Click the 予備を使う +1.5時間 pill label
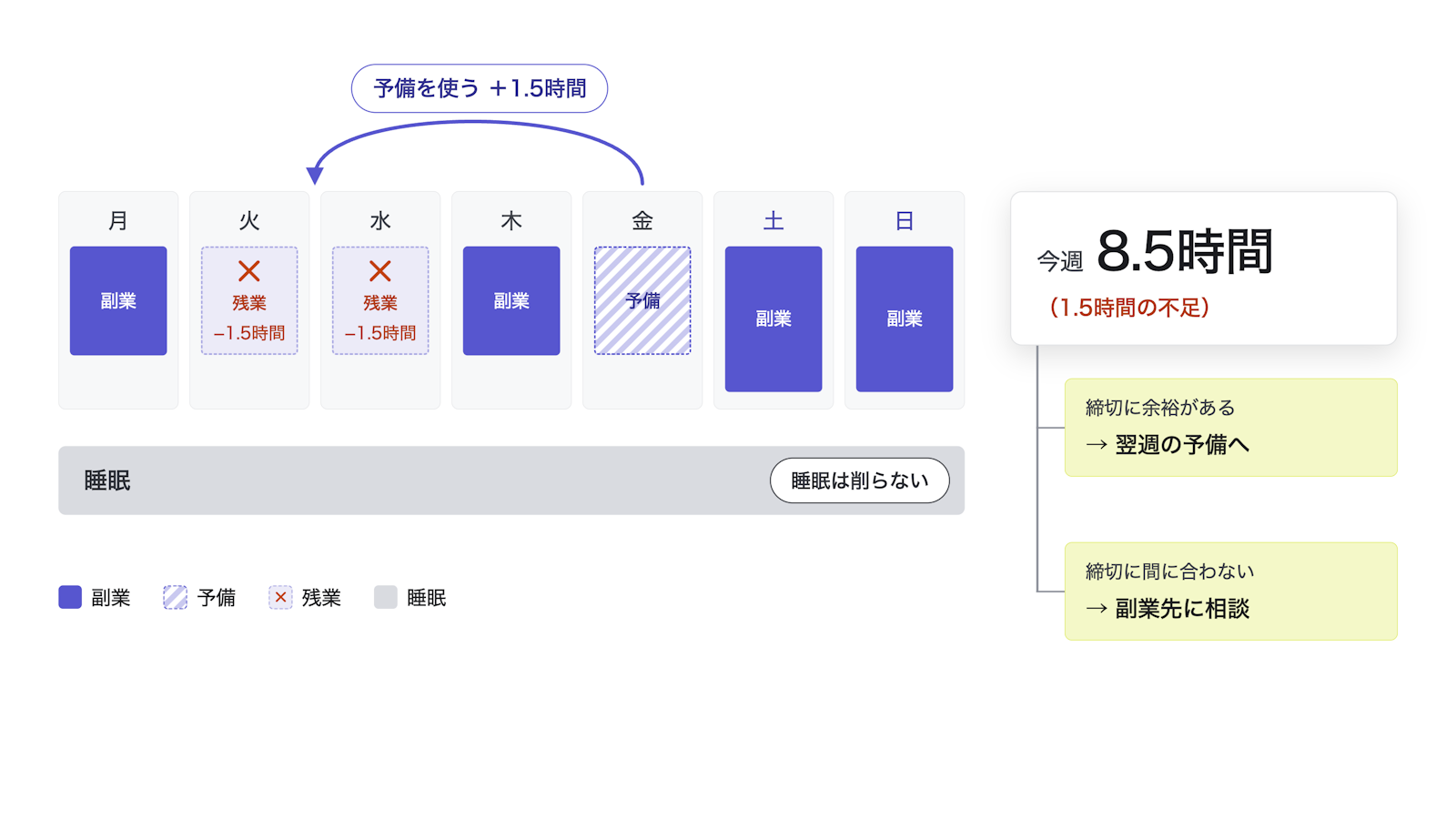The width and height of the screenshot is (1456, 819). 480,88
